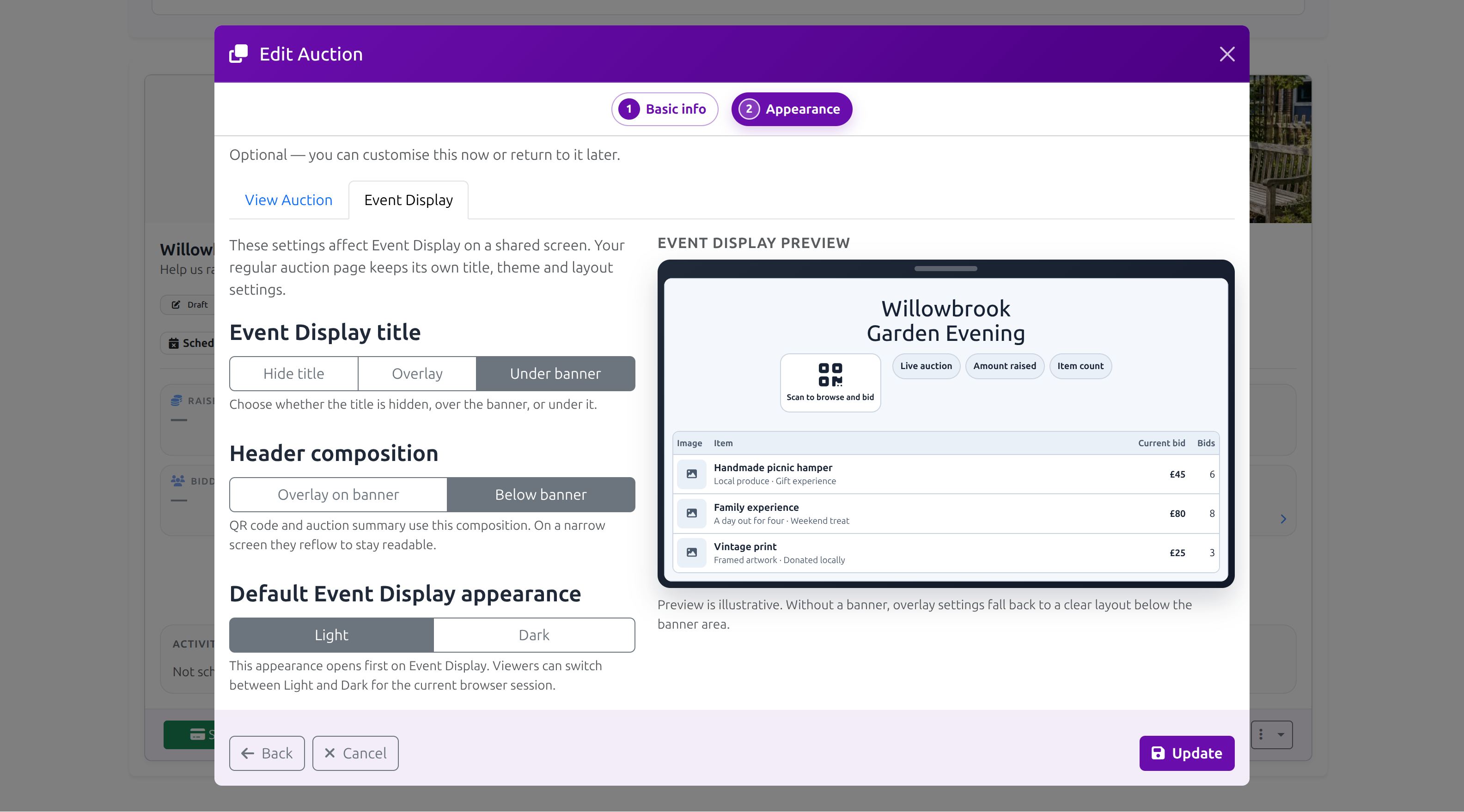
Task: Choose Overlay on banner header composition
Action: 338,494
